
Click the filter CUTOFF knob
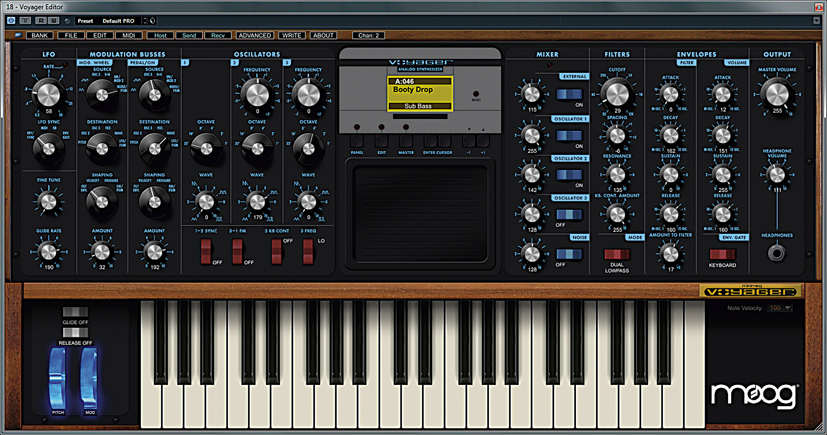click(617, 93)
